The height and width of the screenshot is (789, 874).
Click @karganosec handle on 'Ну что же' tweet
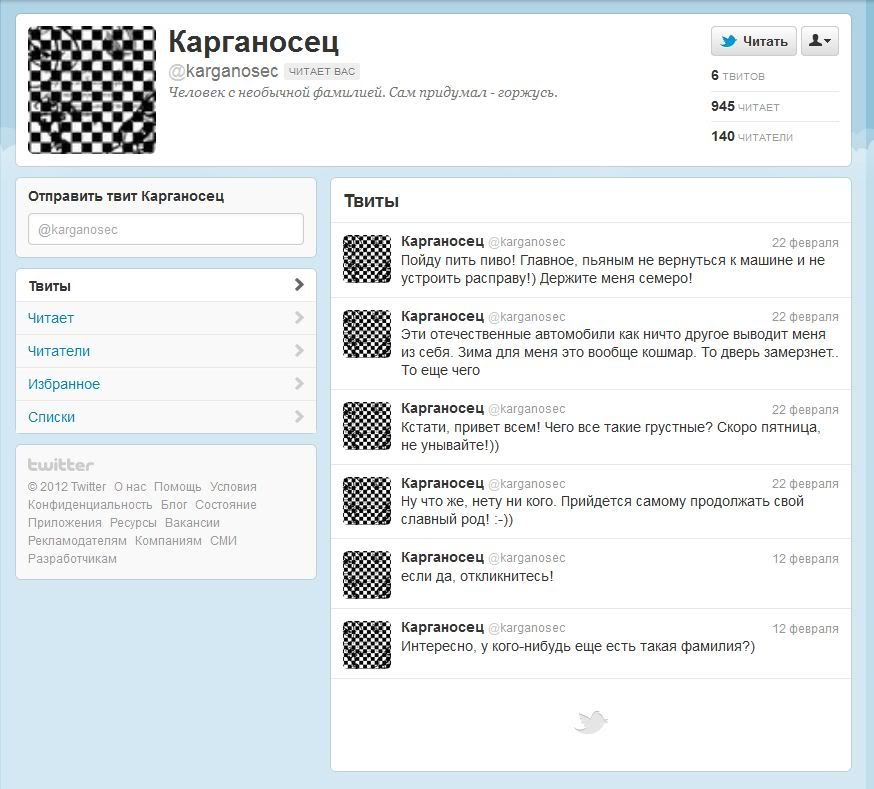(526, 484)
